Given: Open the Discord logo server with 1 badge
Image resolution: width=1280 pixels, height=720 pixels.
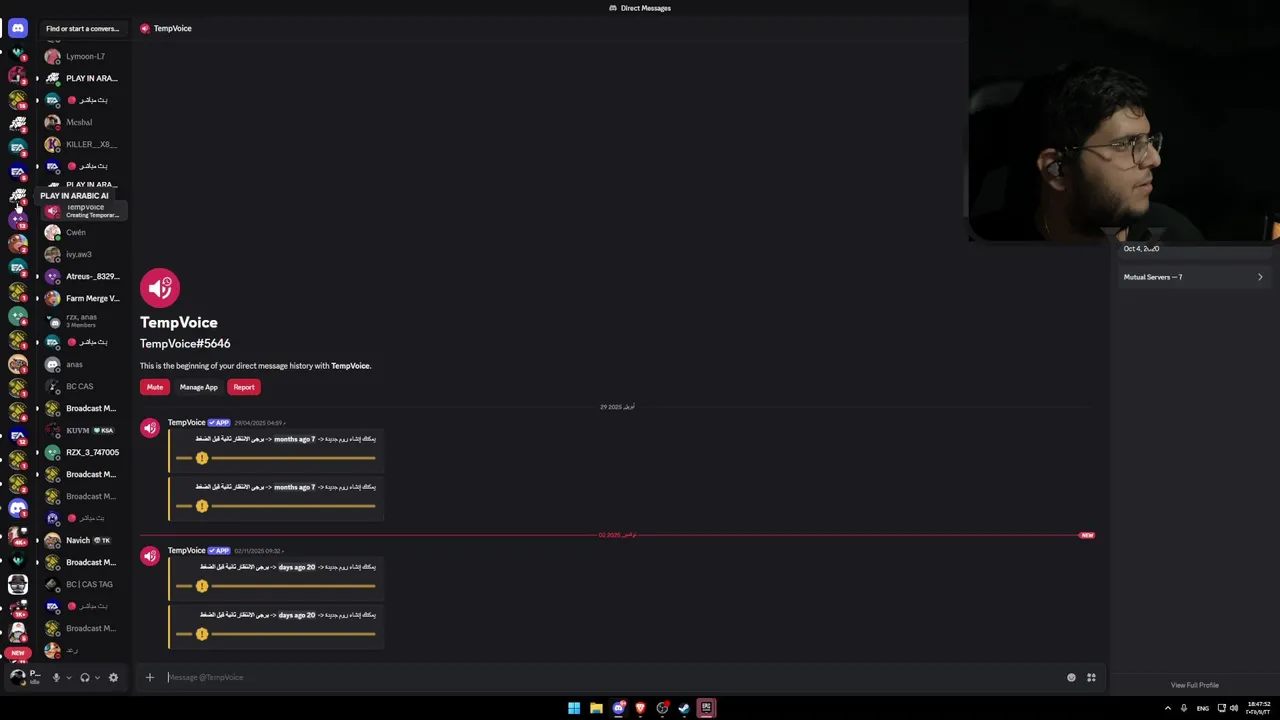Looking at the screenshot, I should (17, 508).
